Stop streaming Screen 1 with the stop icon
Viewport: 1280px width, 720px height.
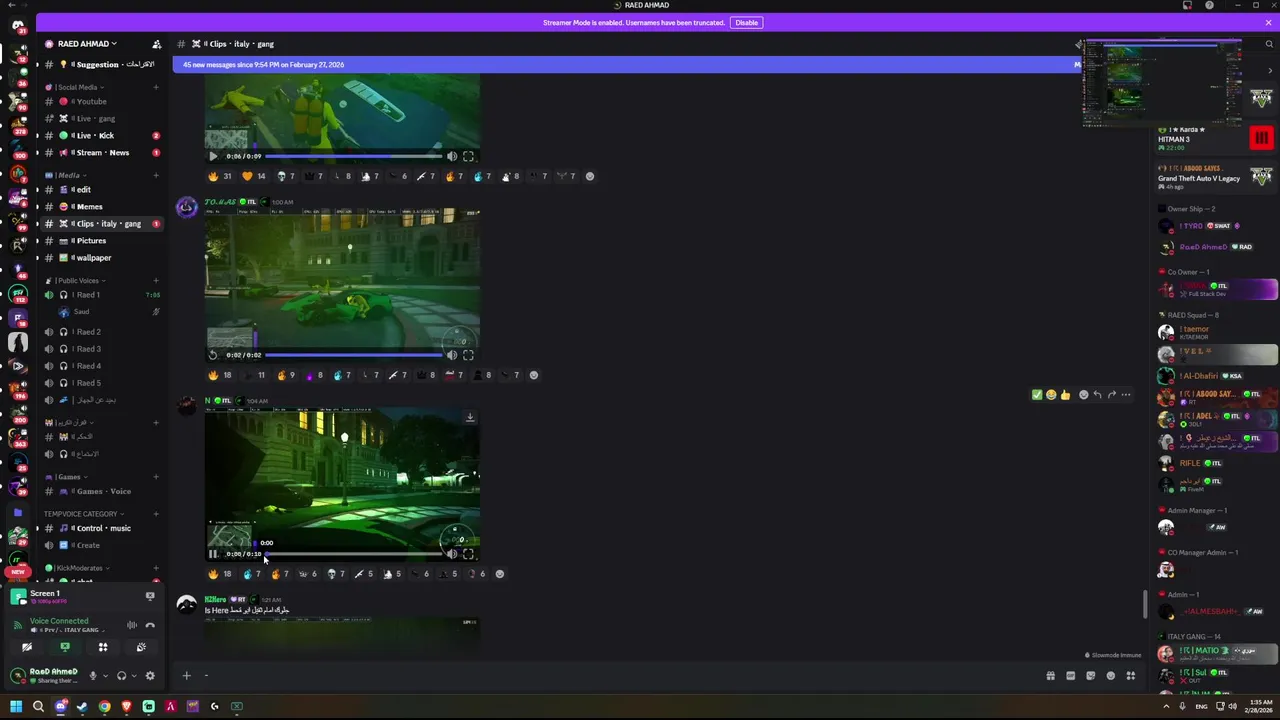(x=150, y=596)
